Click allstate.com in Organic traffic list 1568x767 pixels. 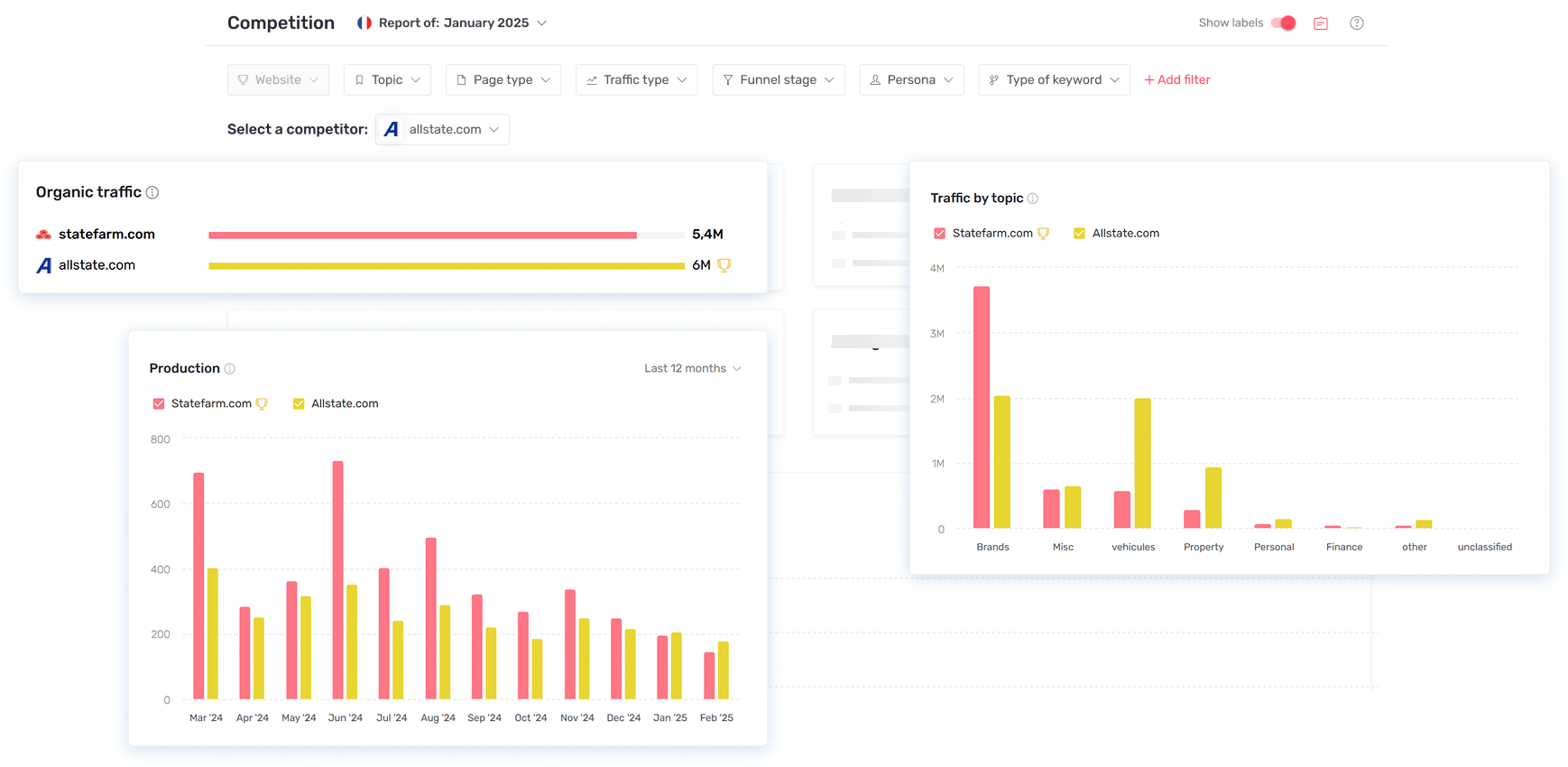pos(97,265)
